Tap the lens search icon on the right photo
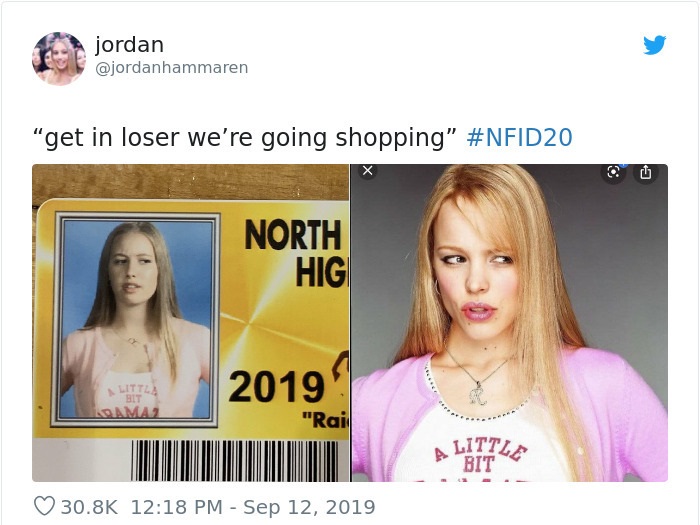Screen dimensions: 700x525 point(613,172)
